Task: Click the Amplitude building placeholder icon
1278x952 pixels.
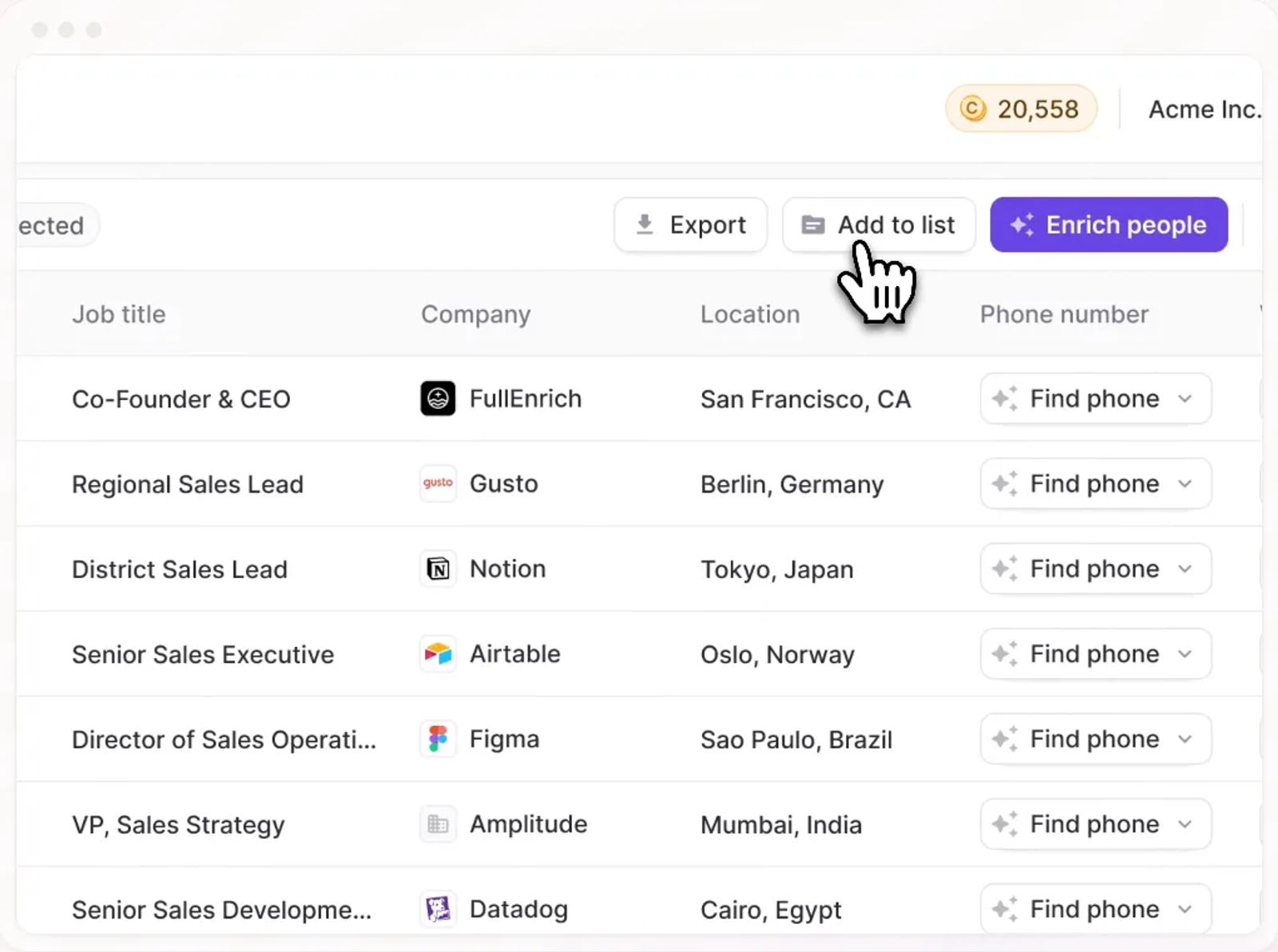Action: pyautogui.click(x=438, y=824)
